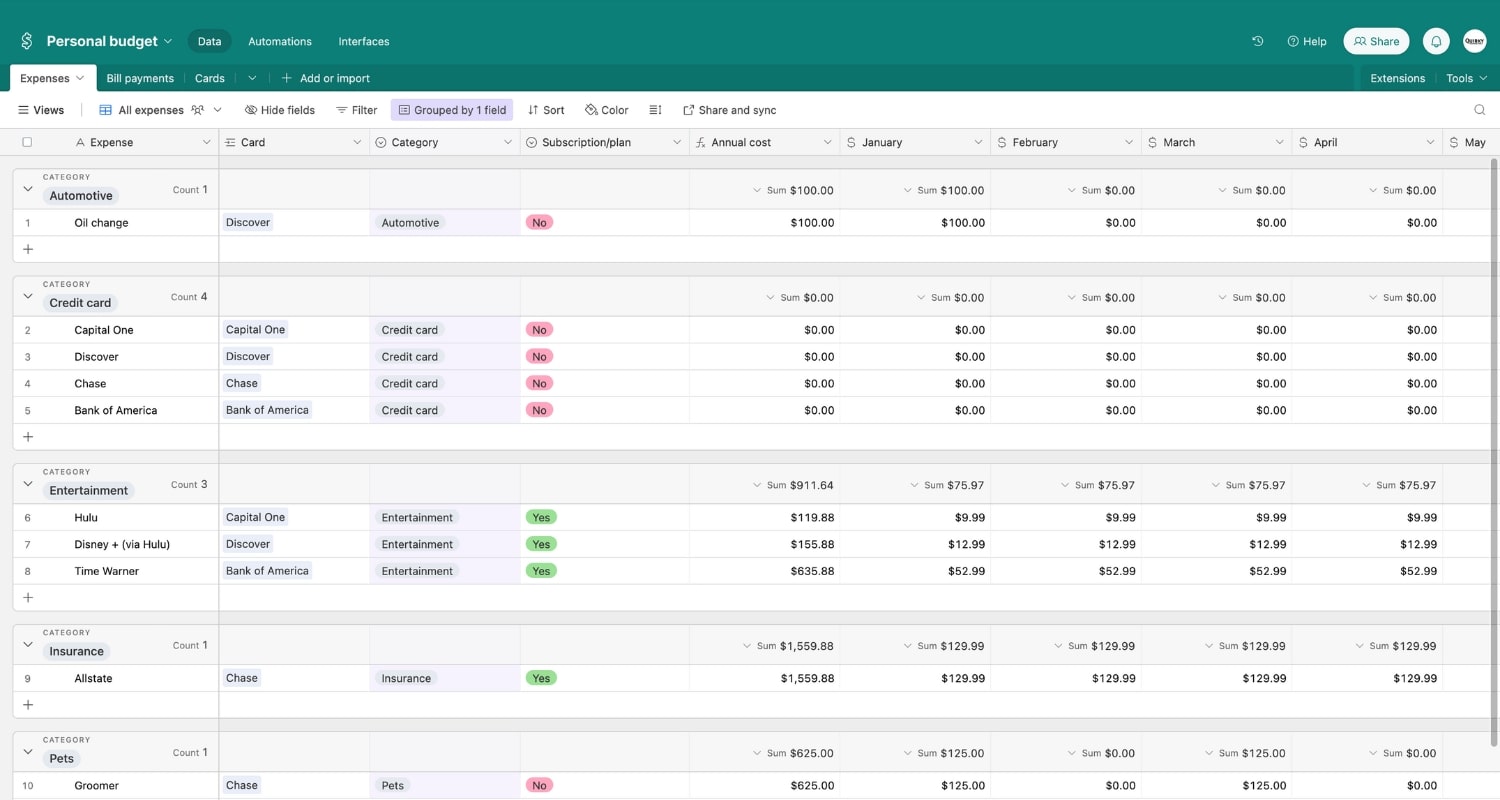Open the Grouped by 1 field menu

(452, 110)
